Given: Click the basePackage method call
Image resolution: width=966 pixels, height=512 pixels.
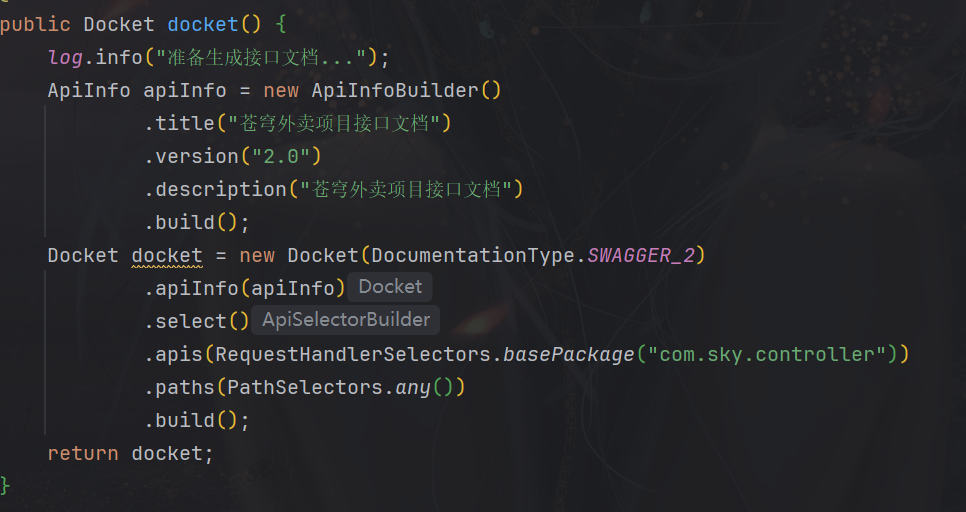Looking at the screenshot, I should [568, 354].
